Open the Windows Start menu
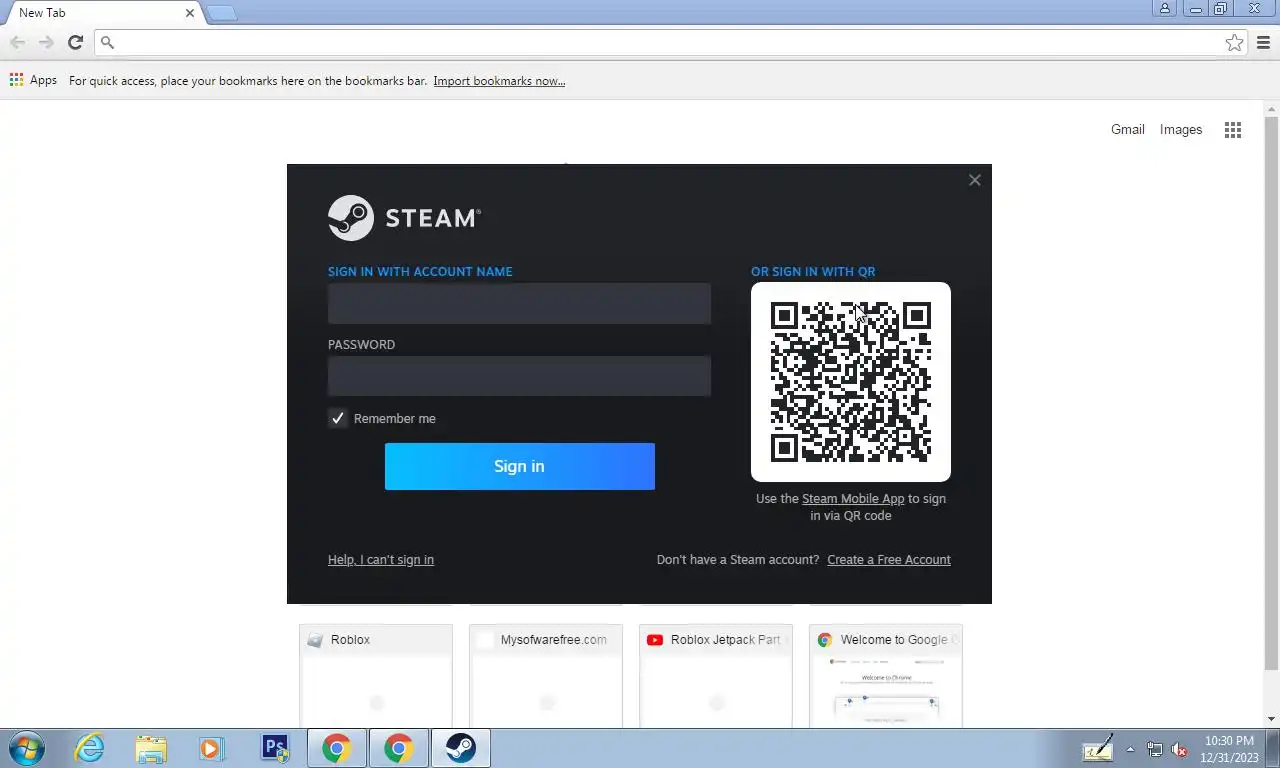This screenshot has width=1280, height=768. coord(26,748)
